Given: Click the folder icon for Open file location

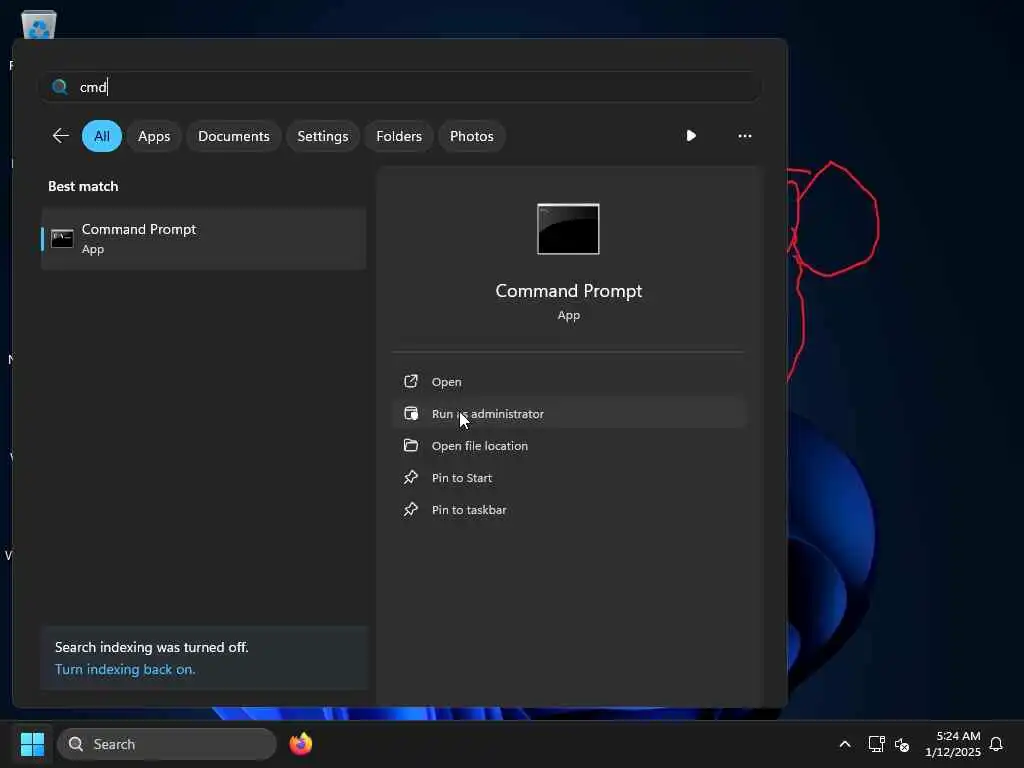Looking at the screenshot, I should 411,445.
